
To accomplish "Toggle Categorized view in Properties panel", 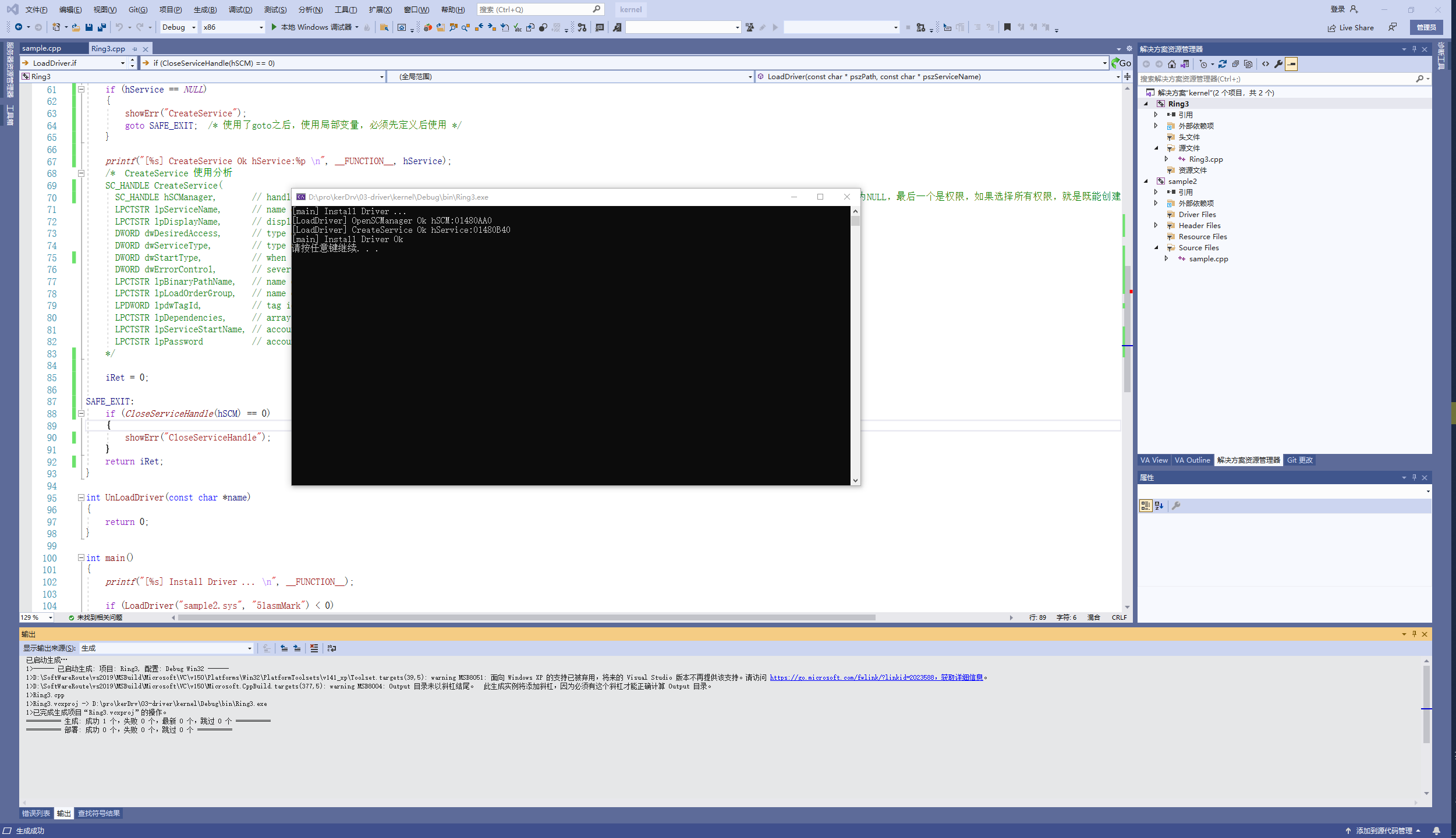I will click(1145, 506).
